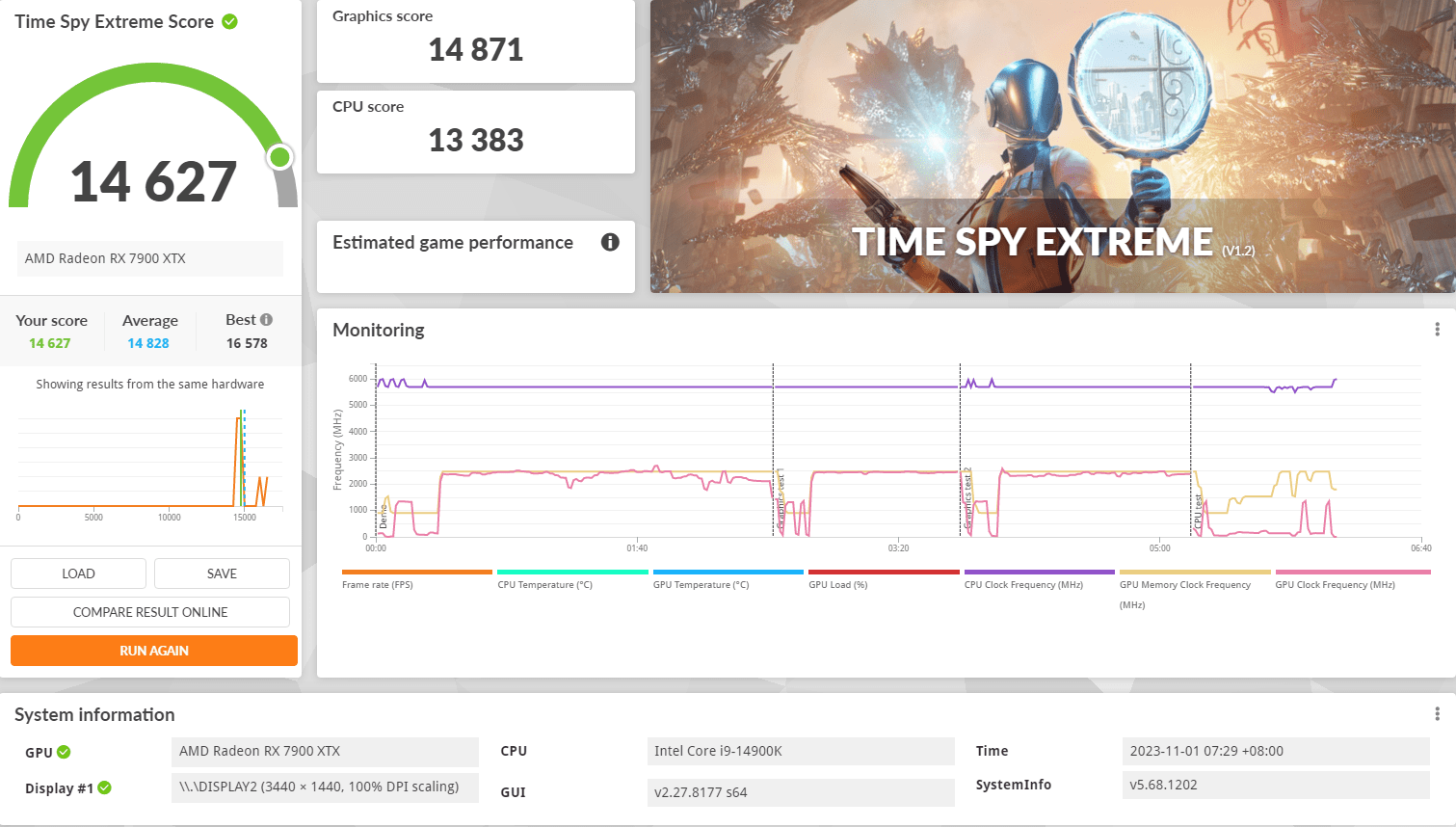1456x827 pixels.
Task: Select the CPU score value 13 383
Action: 476,140
